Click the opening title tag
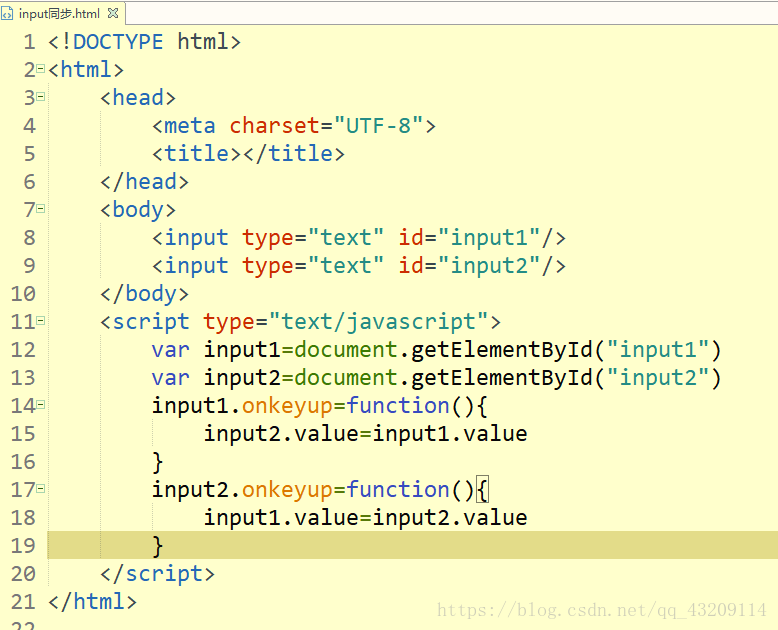778x630 pixels. coord(197,153)
